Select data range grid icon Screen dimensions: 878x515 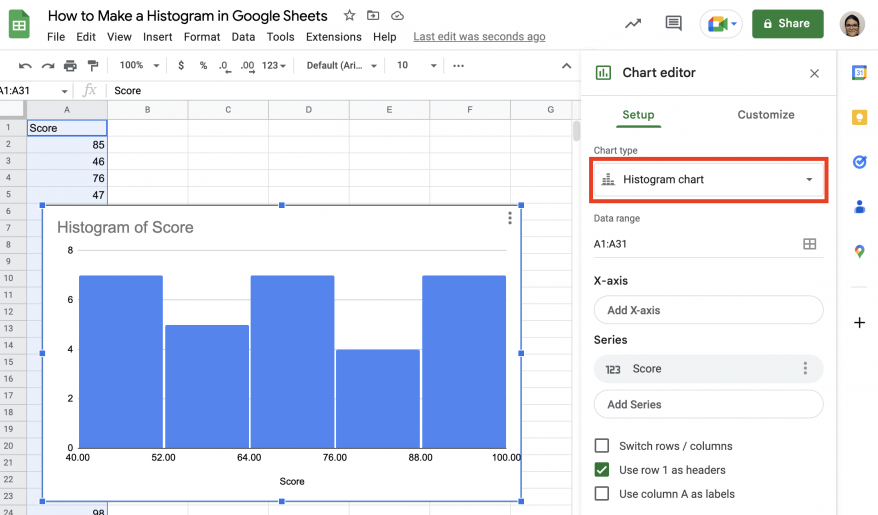coord(810,244)
